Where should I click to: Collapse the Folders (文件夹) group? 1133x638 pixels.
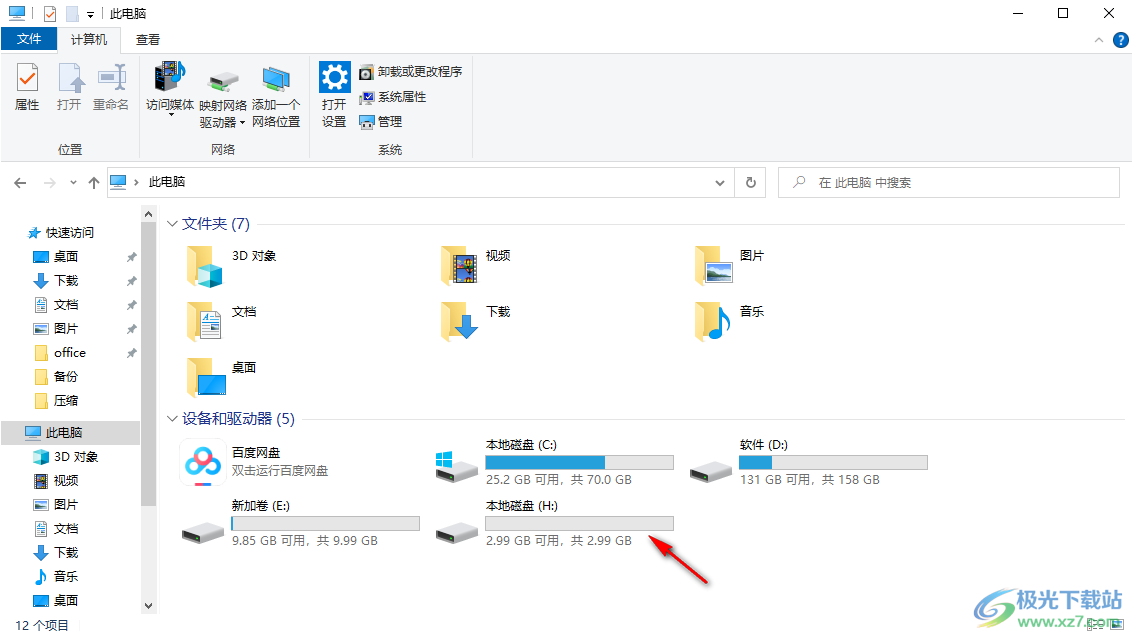click(x=172, y=224)
